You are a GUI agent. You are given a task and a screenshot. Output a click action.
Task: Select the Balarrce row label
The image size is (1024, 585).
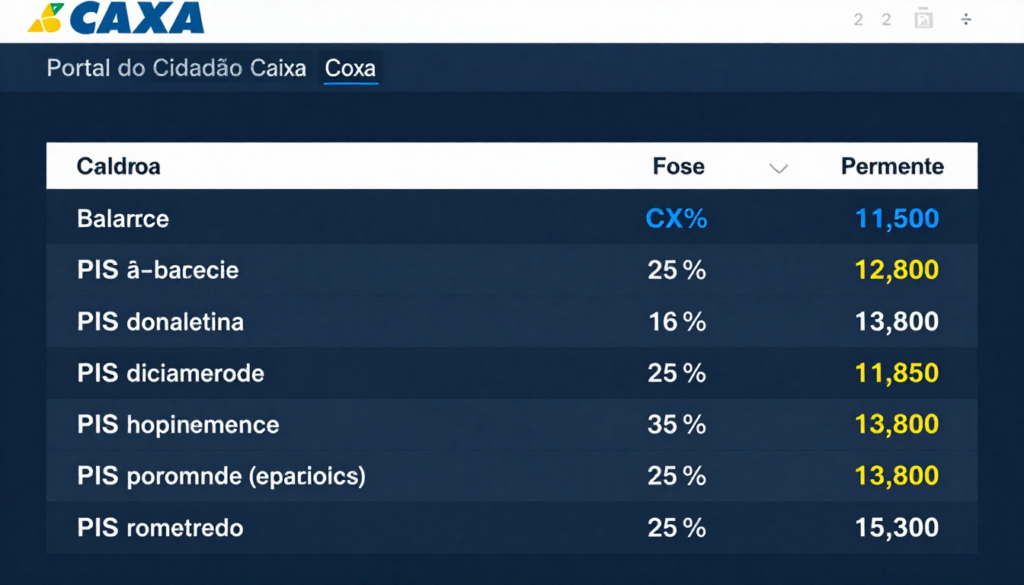(123, 218)
